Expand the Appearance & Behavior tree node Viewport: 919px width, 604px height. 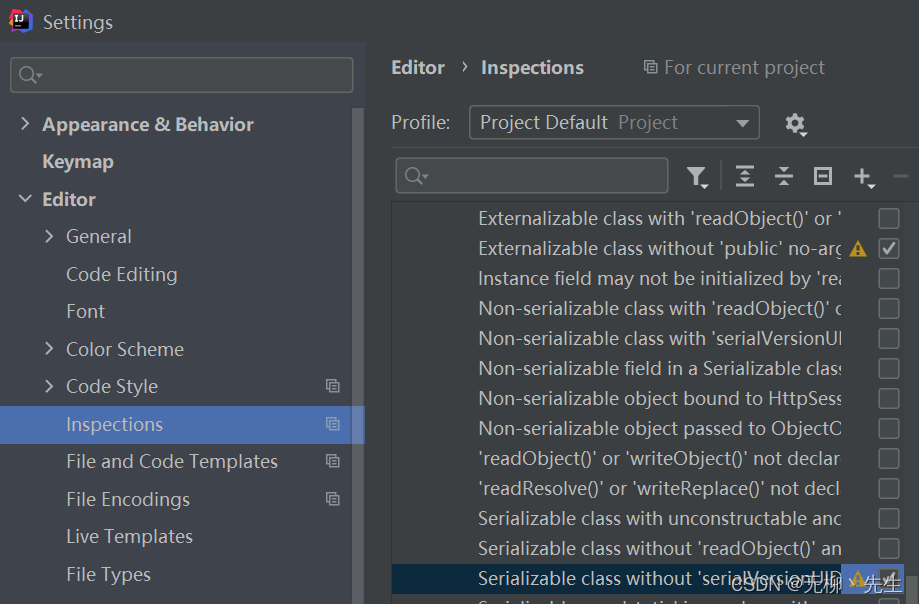tap(25, 124)
